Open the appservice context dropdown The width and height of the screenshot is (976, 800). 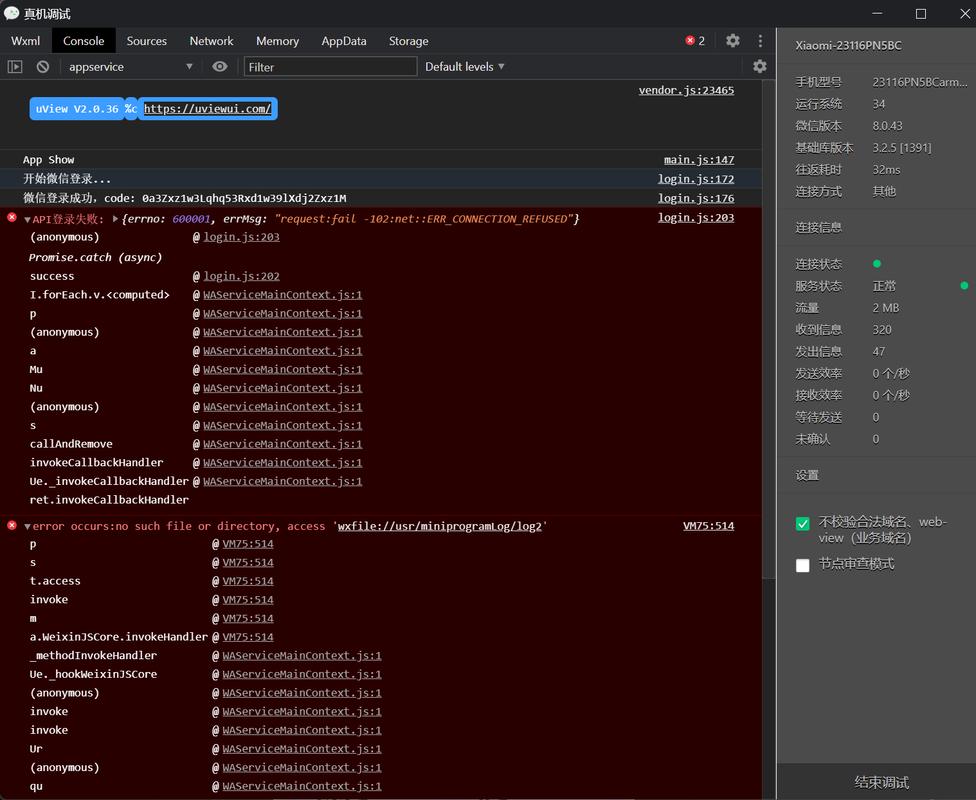tap(130, 67)
